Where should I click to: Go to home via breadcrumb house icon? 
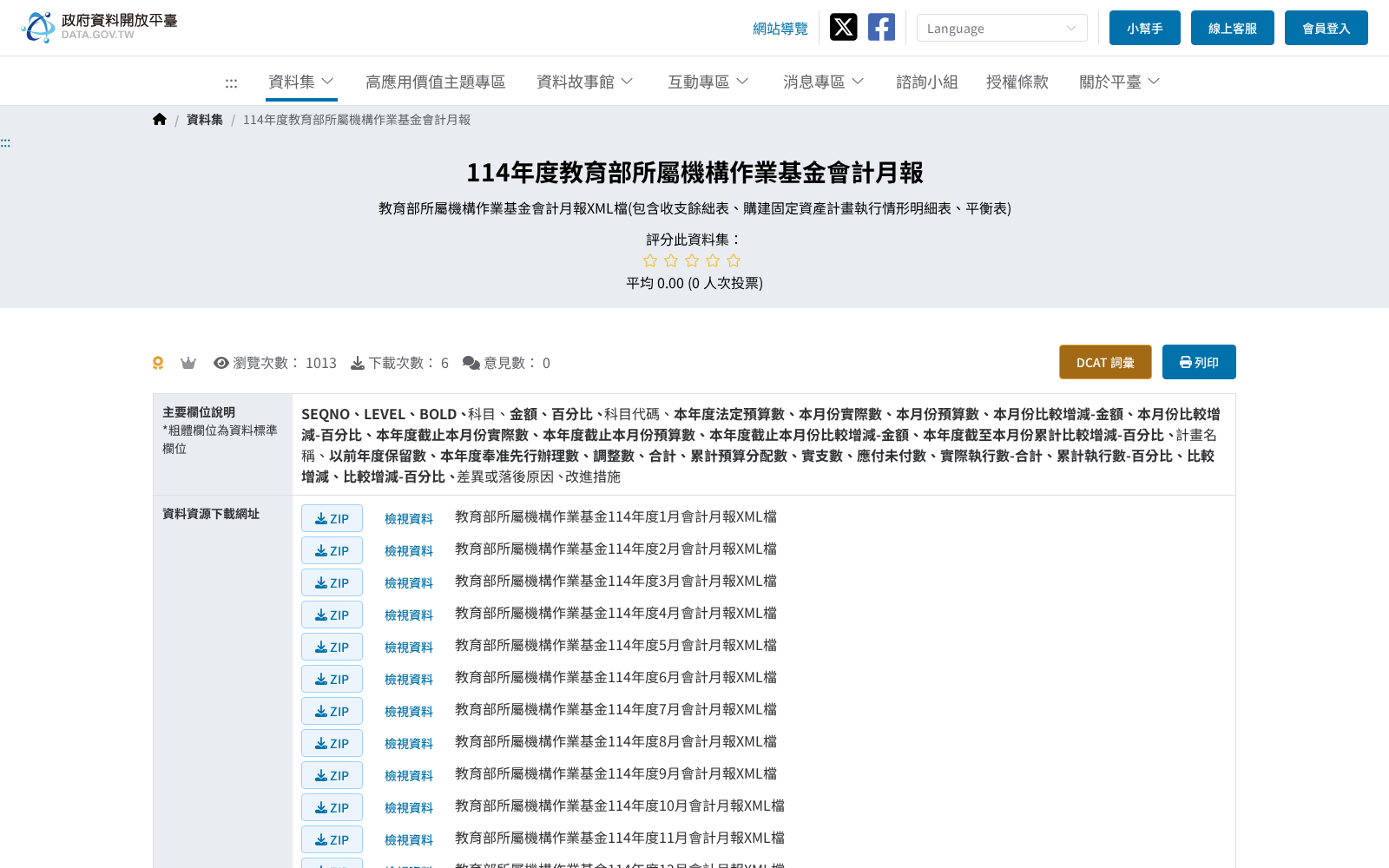click(160, 120)
